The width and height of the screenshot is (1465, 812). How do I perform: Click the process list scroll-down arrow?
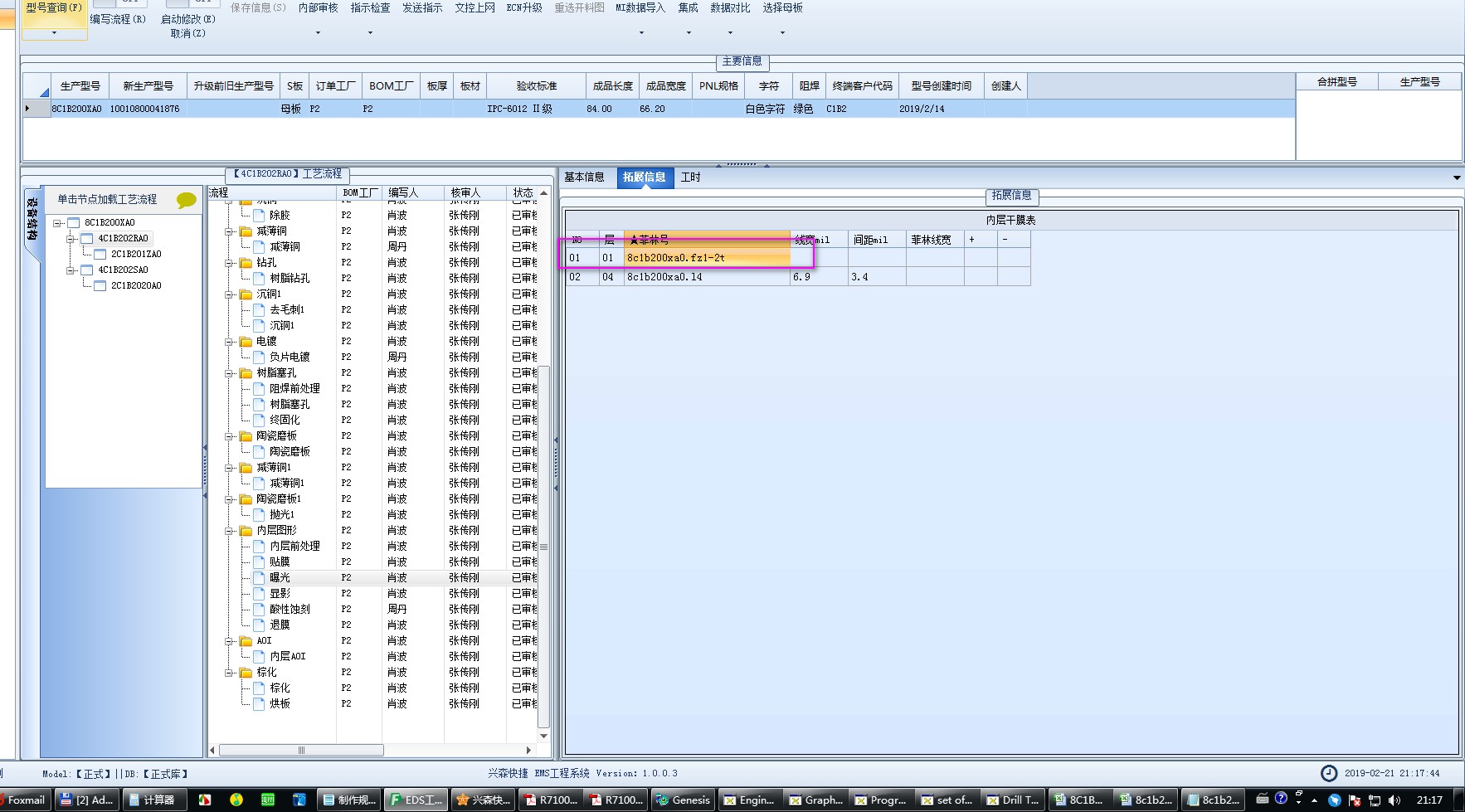[543, 736]
